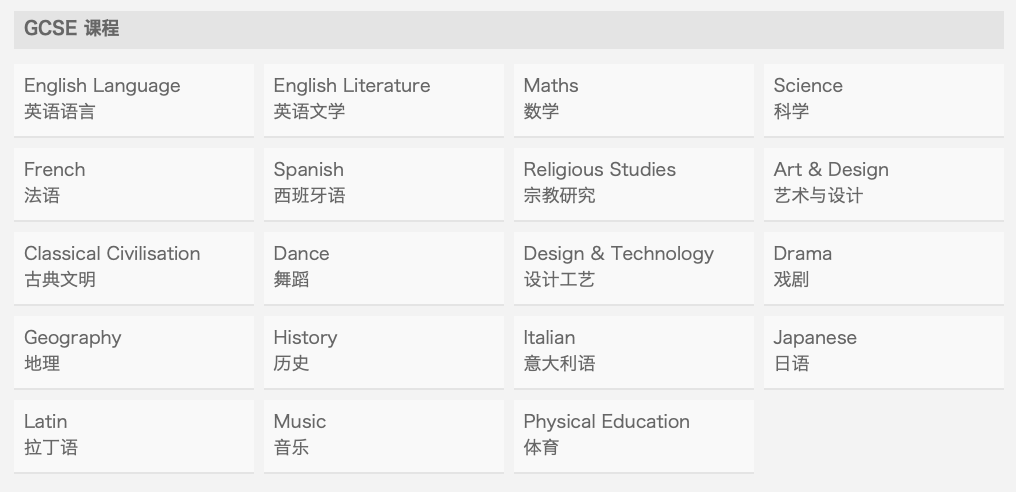
Task: Select the Dance 舞蹈 course
Action: point(384,268)
